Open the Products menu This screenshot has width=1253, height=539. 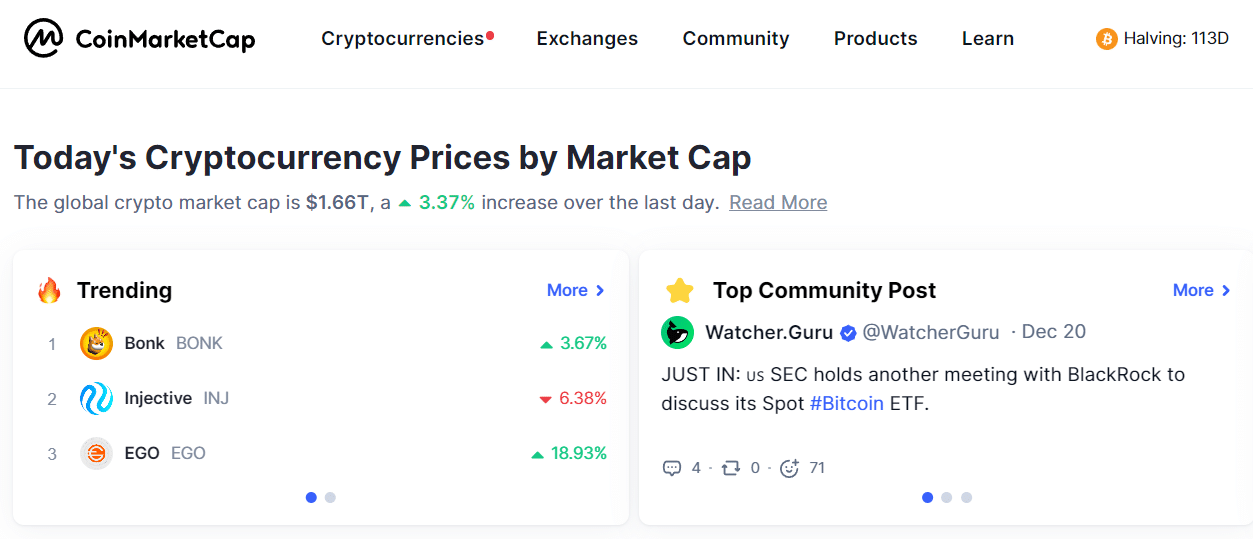875,38
